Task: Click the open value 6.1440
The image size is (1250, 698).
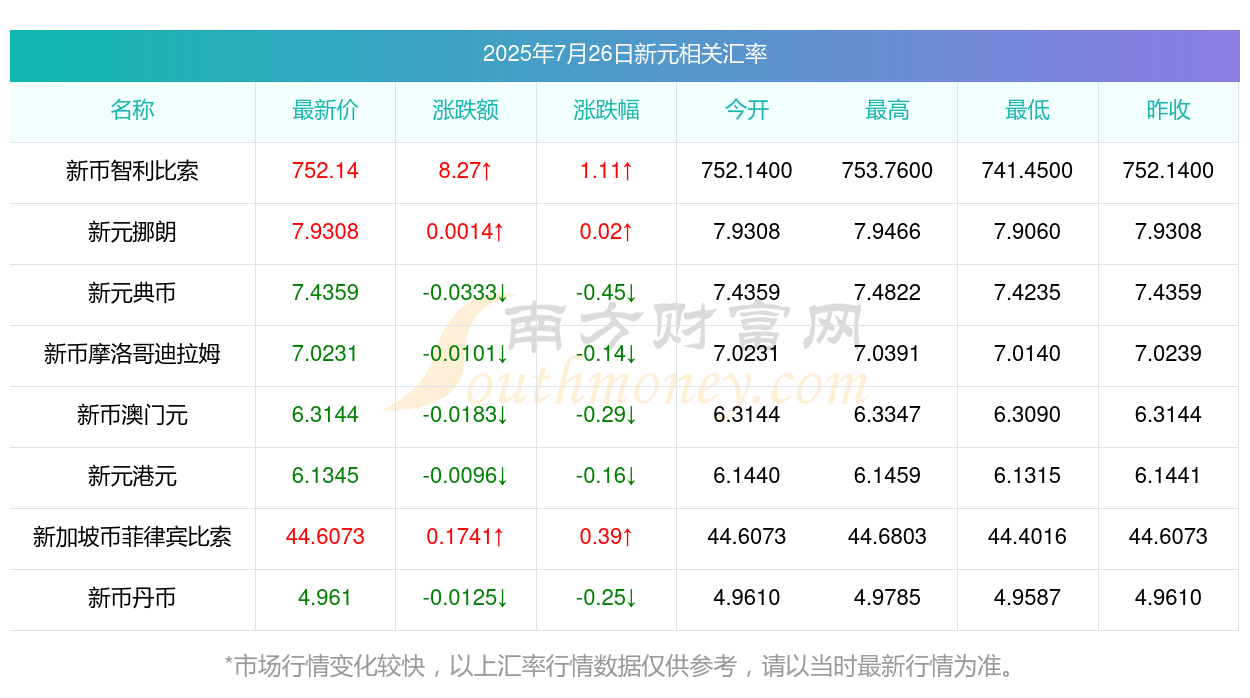Action: click(747, 476)
